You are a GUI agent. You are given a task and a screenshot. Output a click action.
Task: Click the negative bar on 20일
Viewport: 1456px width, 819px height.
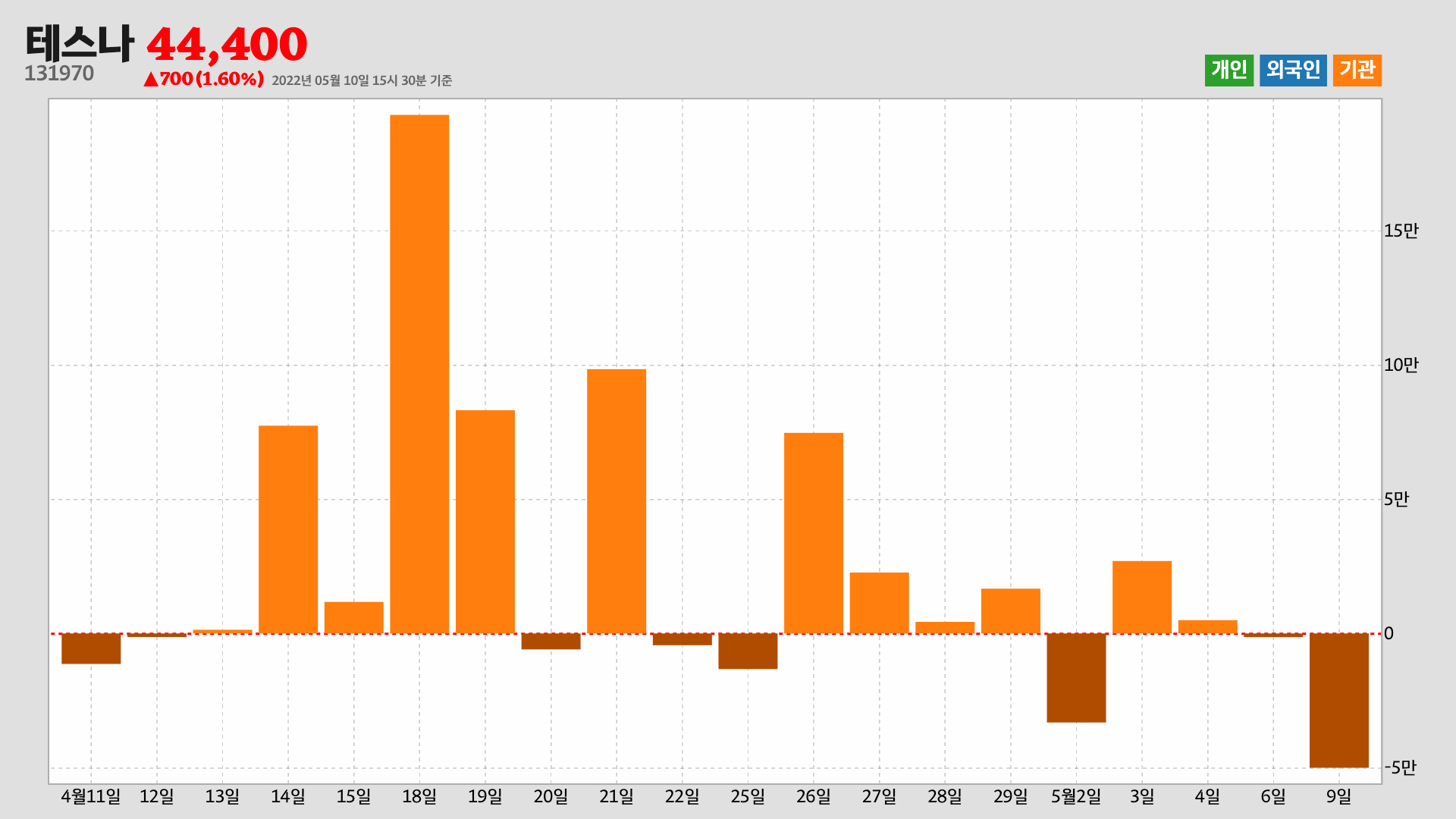coord(551,642)
